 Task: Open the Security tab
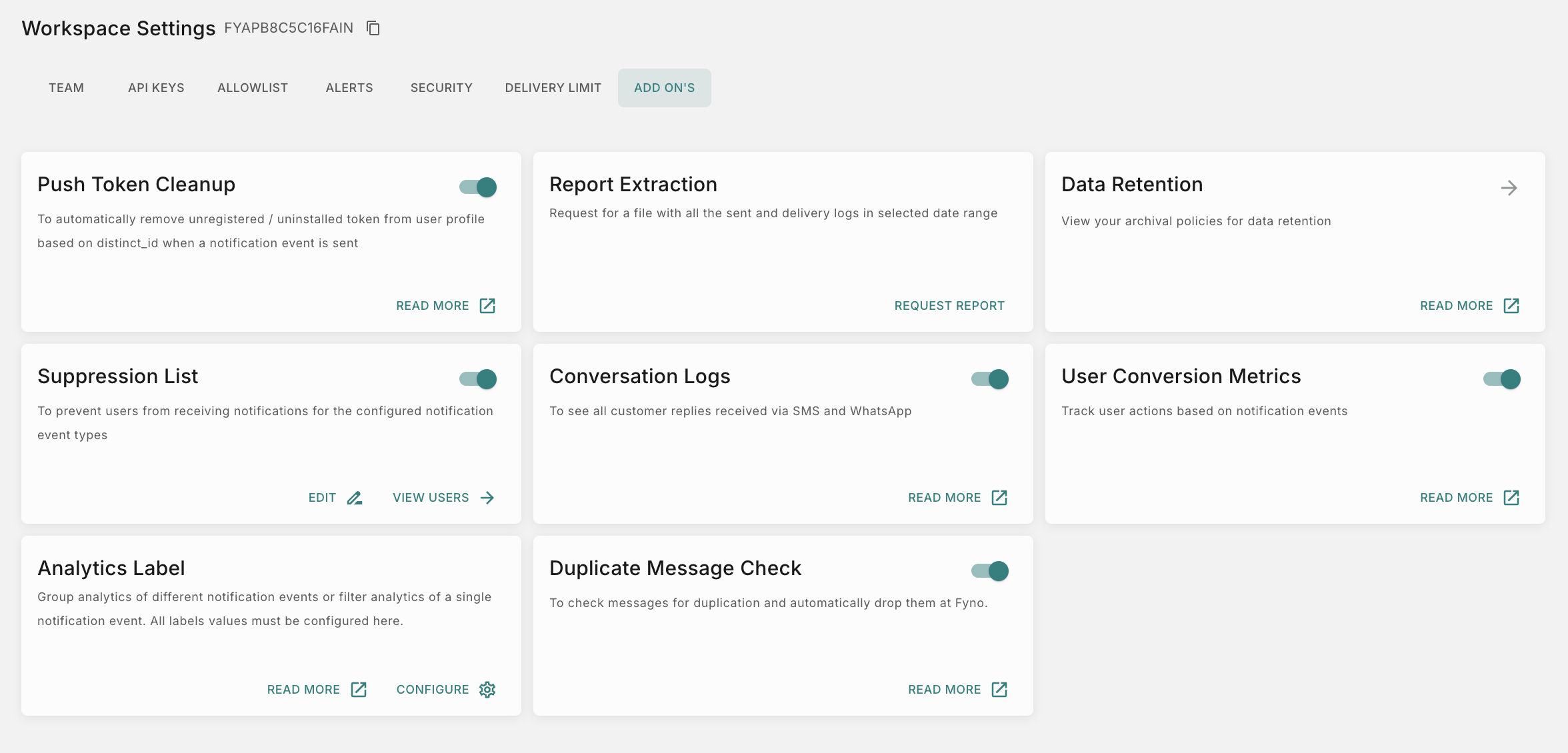(441, 88)
